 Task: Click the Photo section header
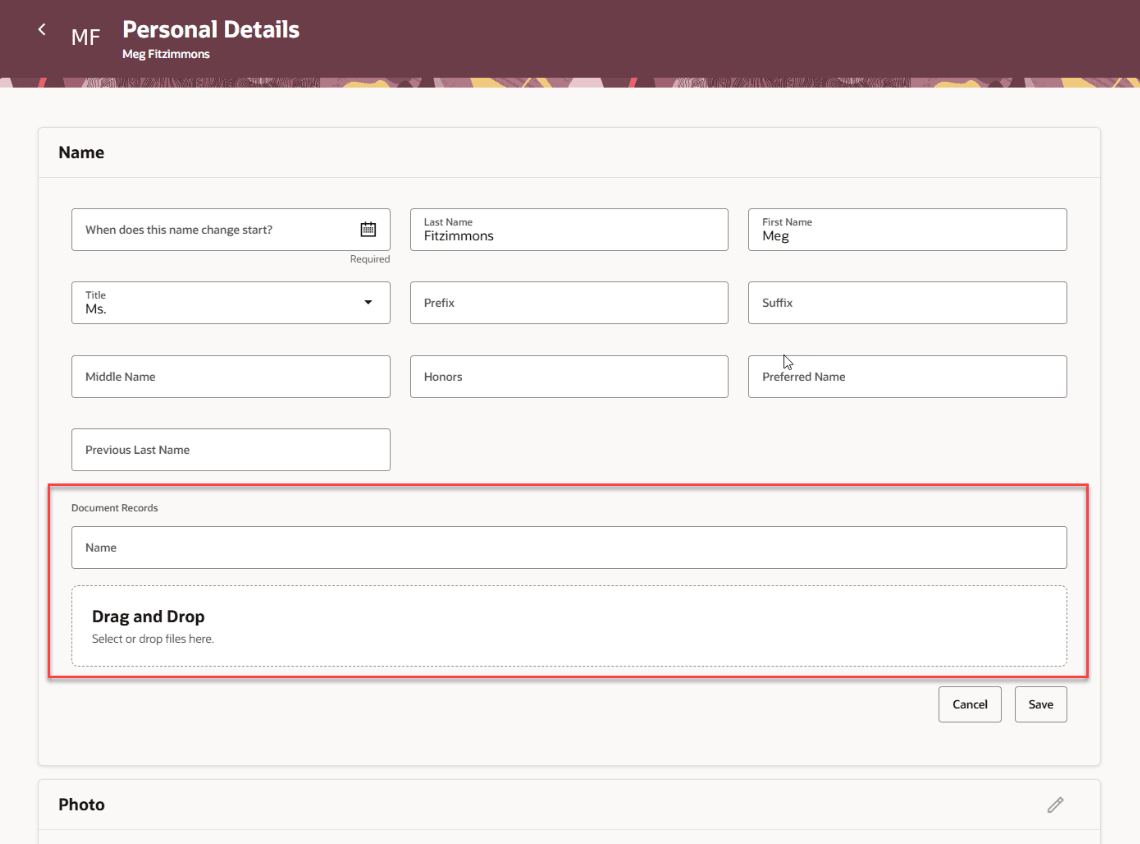coord(81,804)
